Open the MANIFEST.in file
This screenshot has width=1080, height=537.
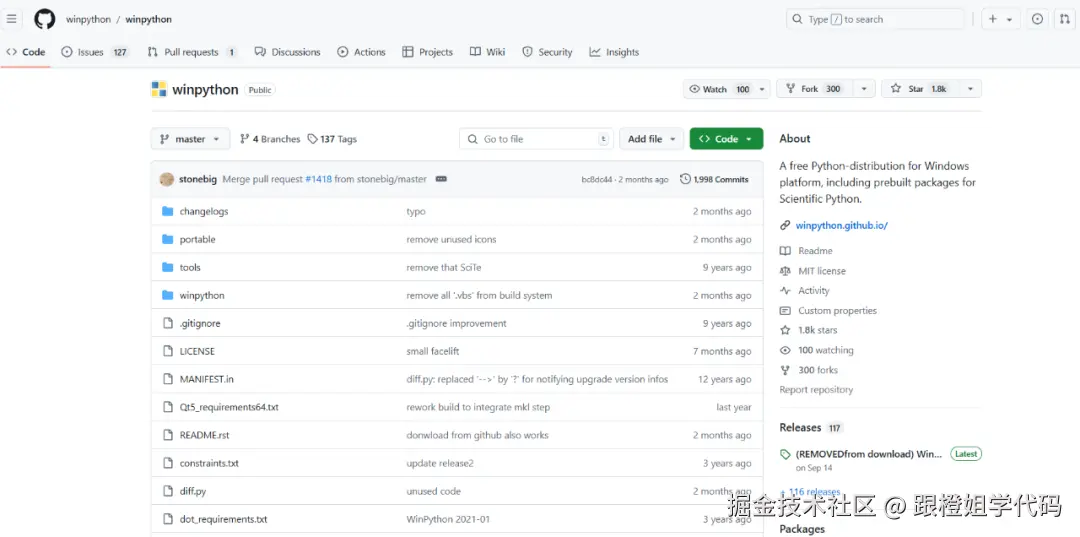(x=207, y=379)
